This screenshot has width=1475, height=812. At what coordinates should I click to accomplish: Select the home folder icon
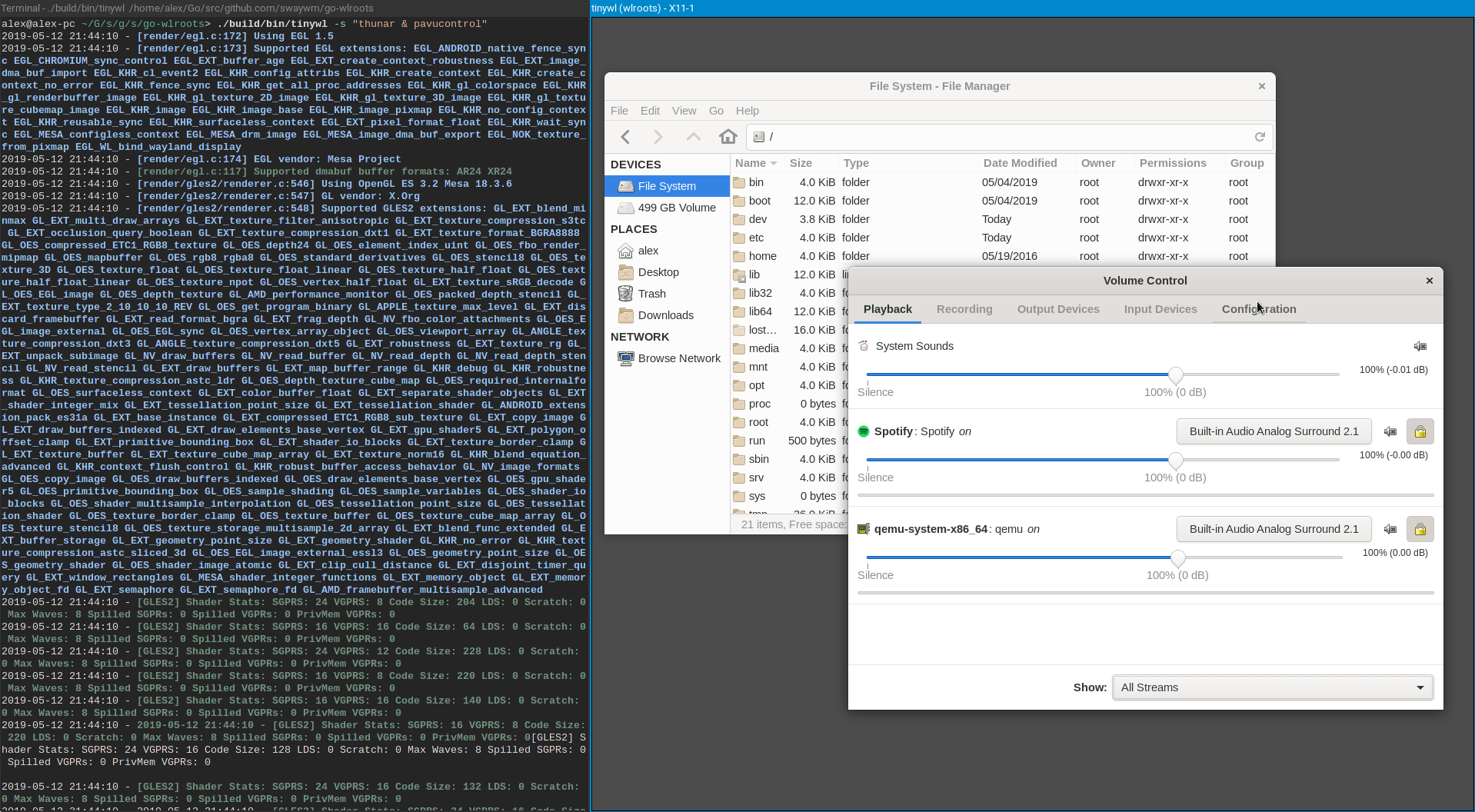pyautogui.click(x=739, y=256)
